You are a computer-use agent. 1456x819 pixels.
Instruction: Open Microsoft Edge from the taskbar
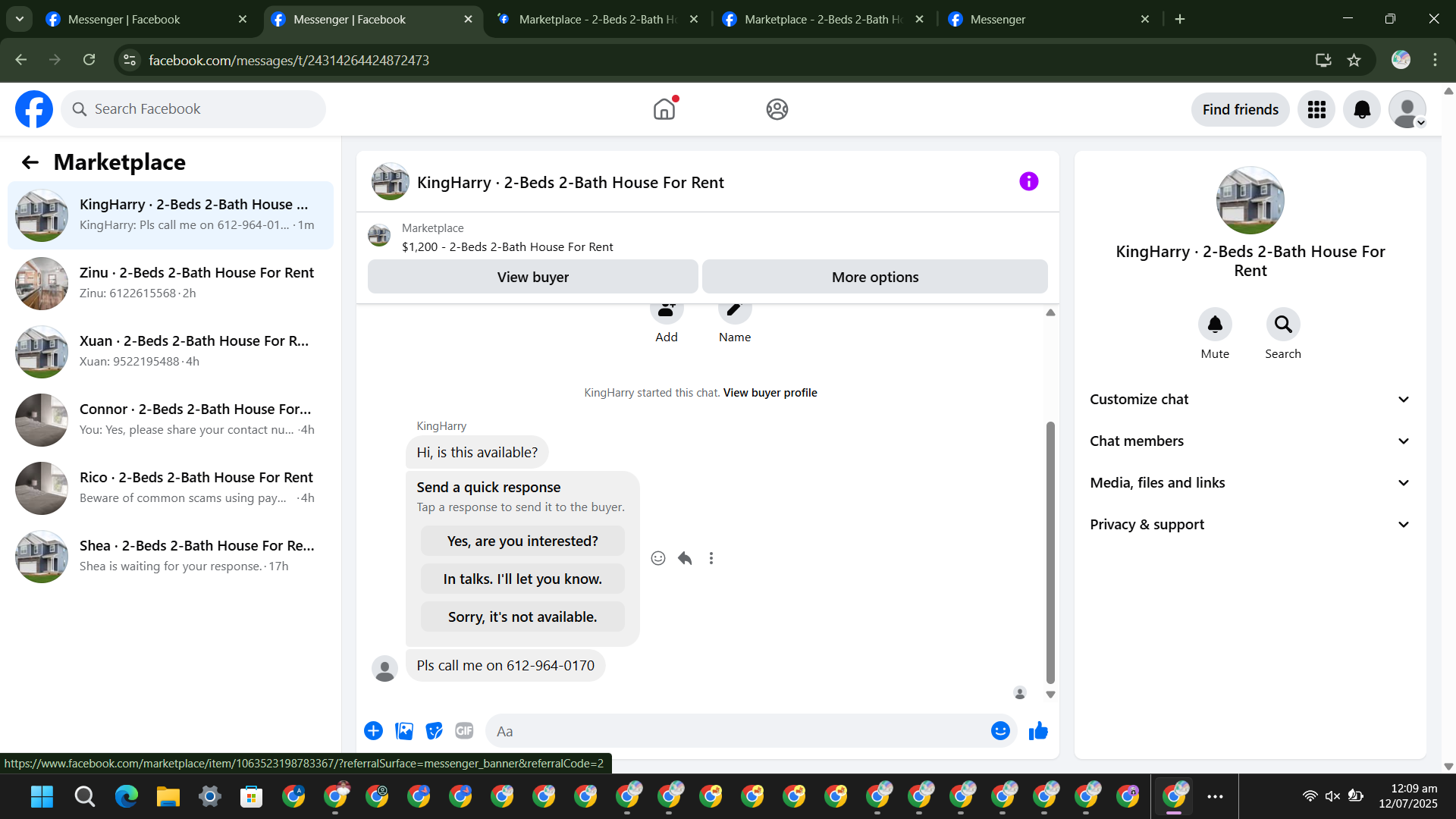point(127,796)
